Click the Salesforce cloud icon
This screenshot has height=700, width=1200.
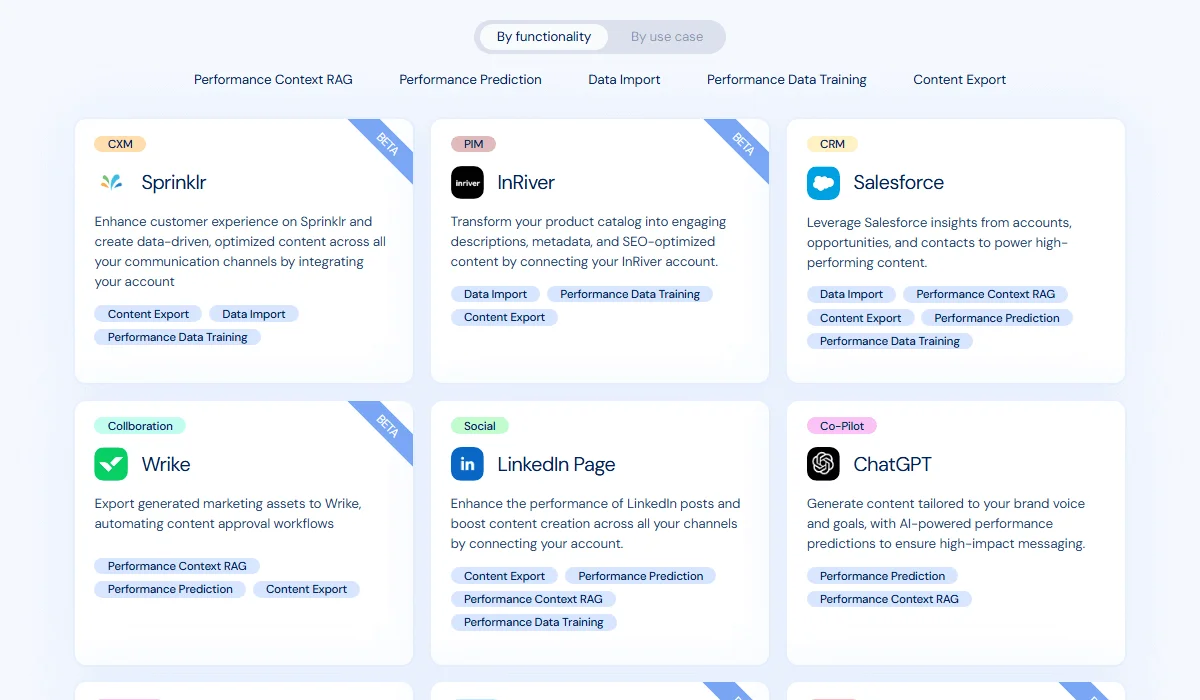point(822,182)
